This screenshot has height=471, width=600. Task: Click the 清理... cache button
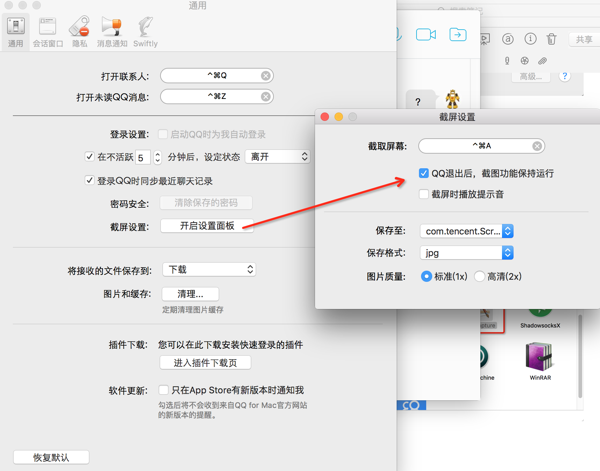190,294
